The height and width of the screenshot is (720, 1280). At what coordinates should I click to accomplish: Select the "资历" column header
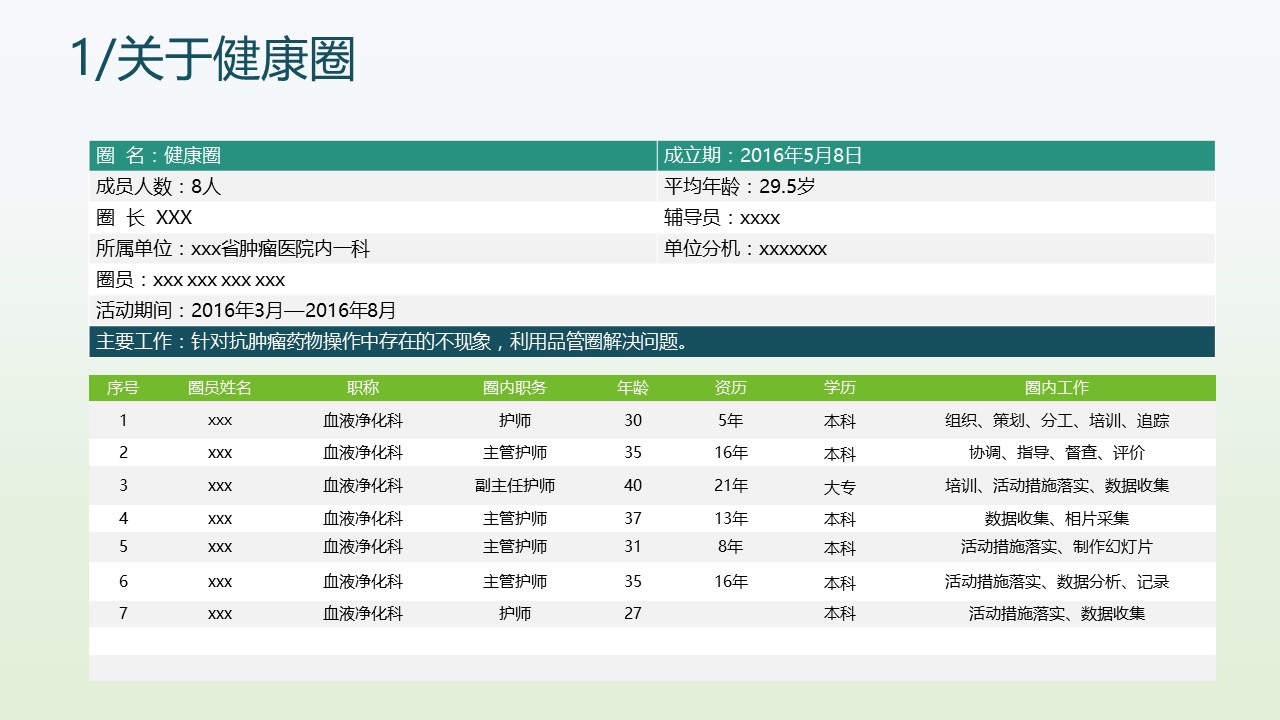coord(731,388)
